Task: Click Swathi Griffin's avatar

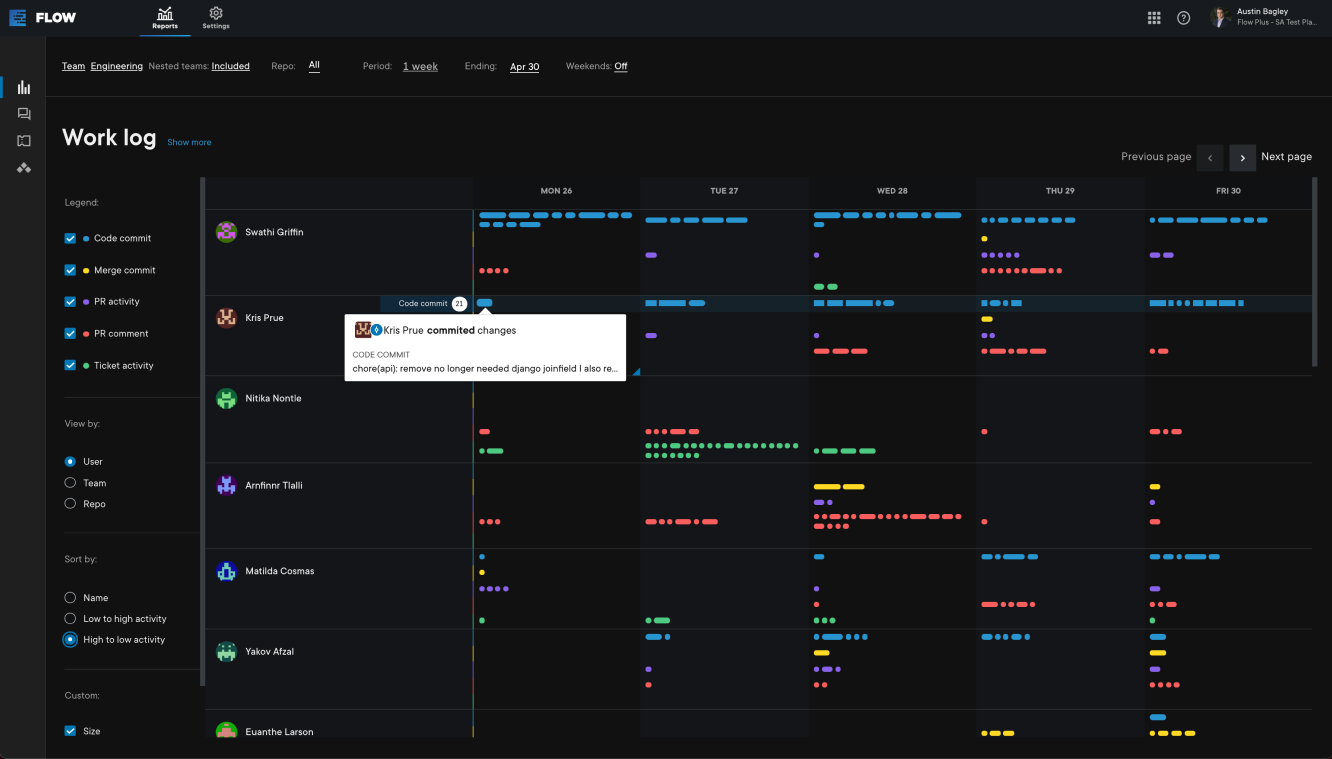Action: [x=227, y=232]
